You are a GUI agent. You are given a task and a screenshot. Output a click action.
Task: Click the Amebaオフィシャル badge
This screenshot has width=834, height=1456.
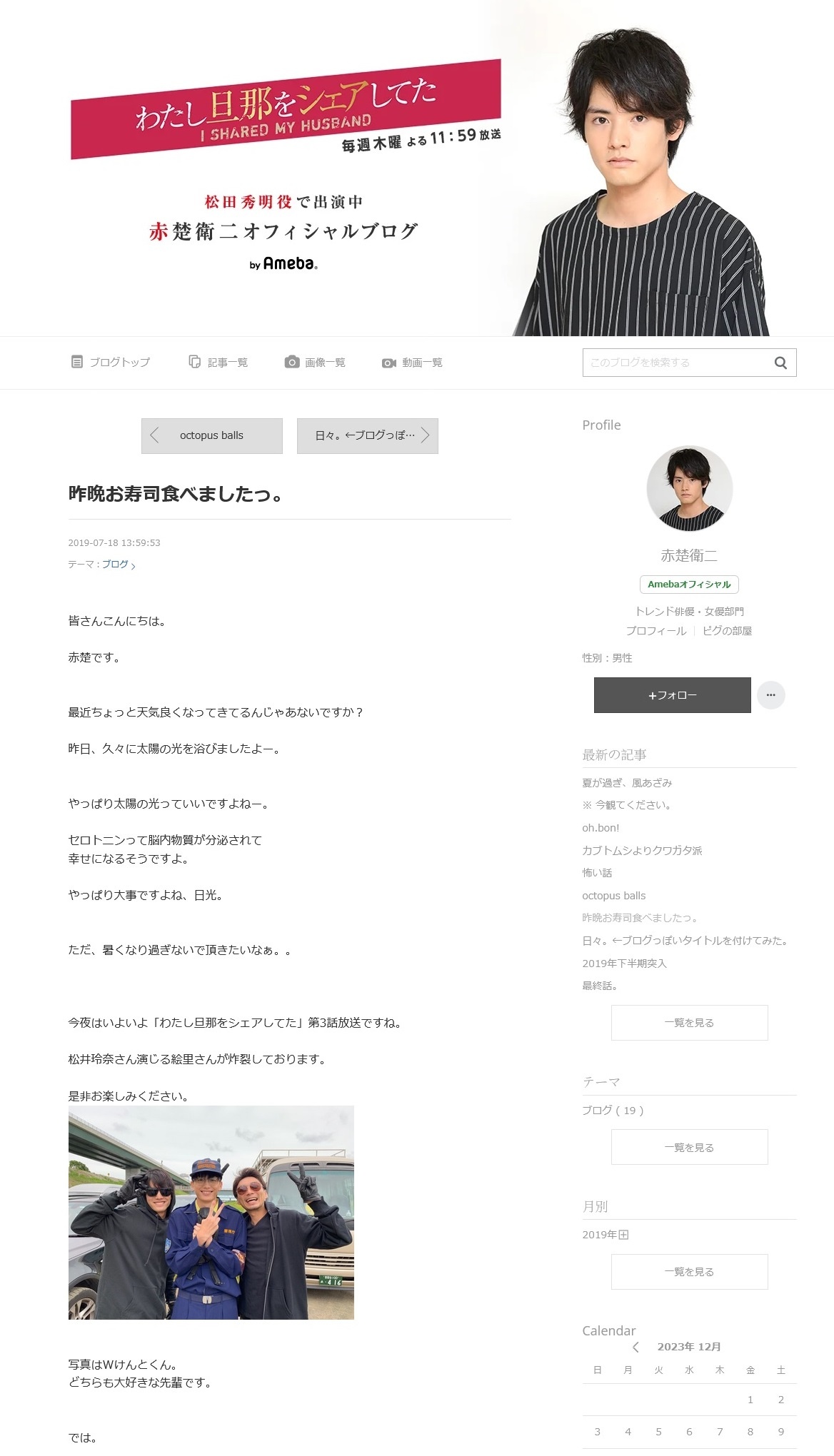pos(689,585)
